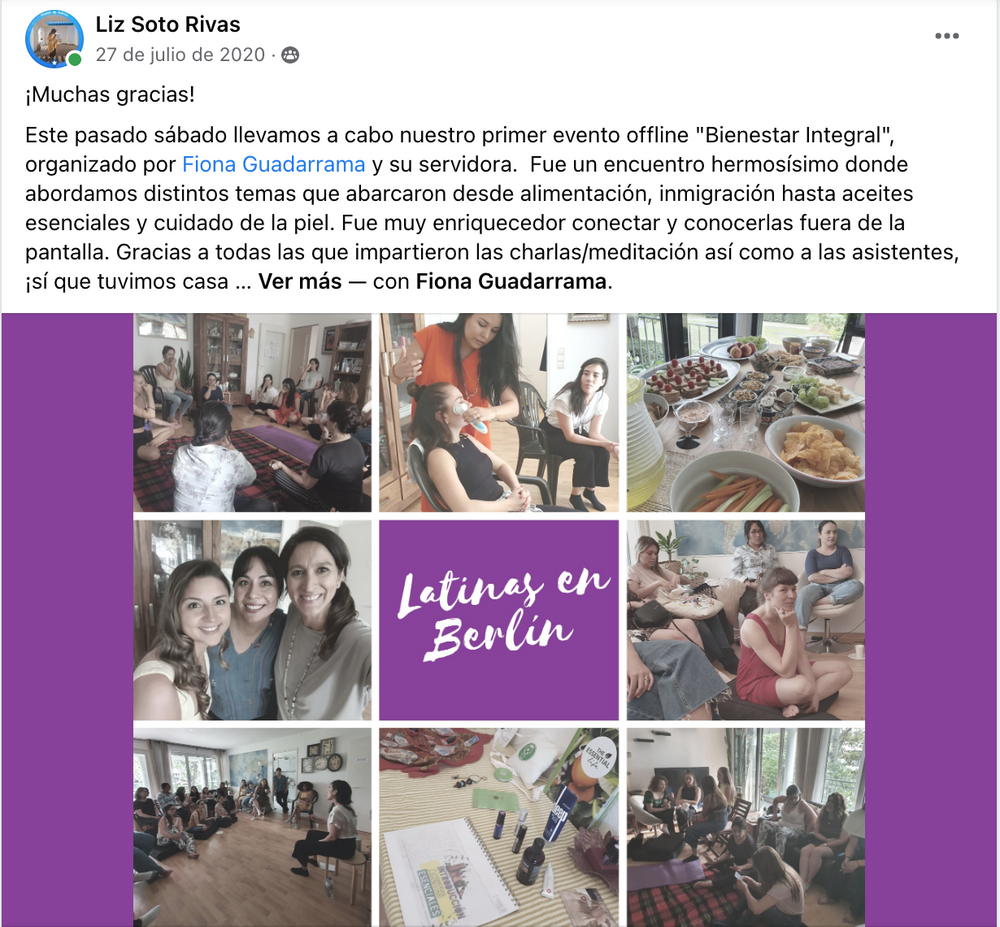The height and width of the screenshot is (927, 1000).
Task: Click the Latinas en Berlín logo tile
Action: [499, 620]
